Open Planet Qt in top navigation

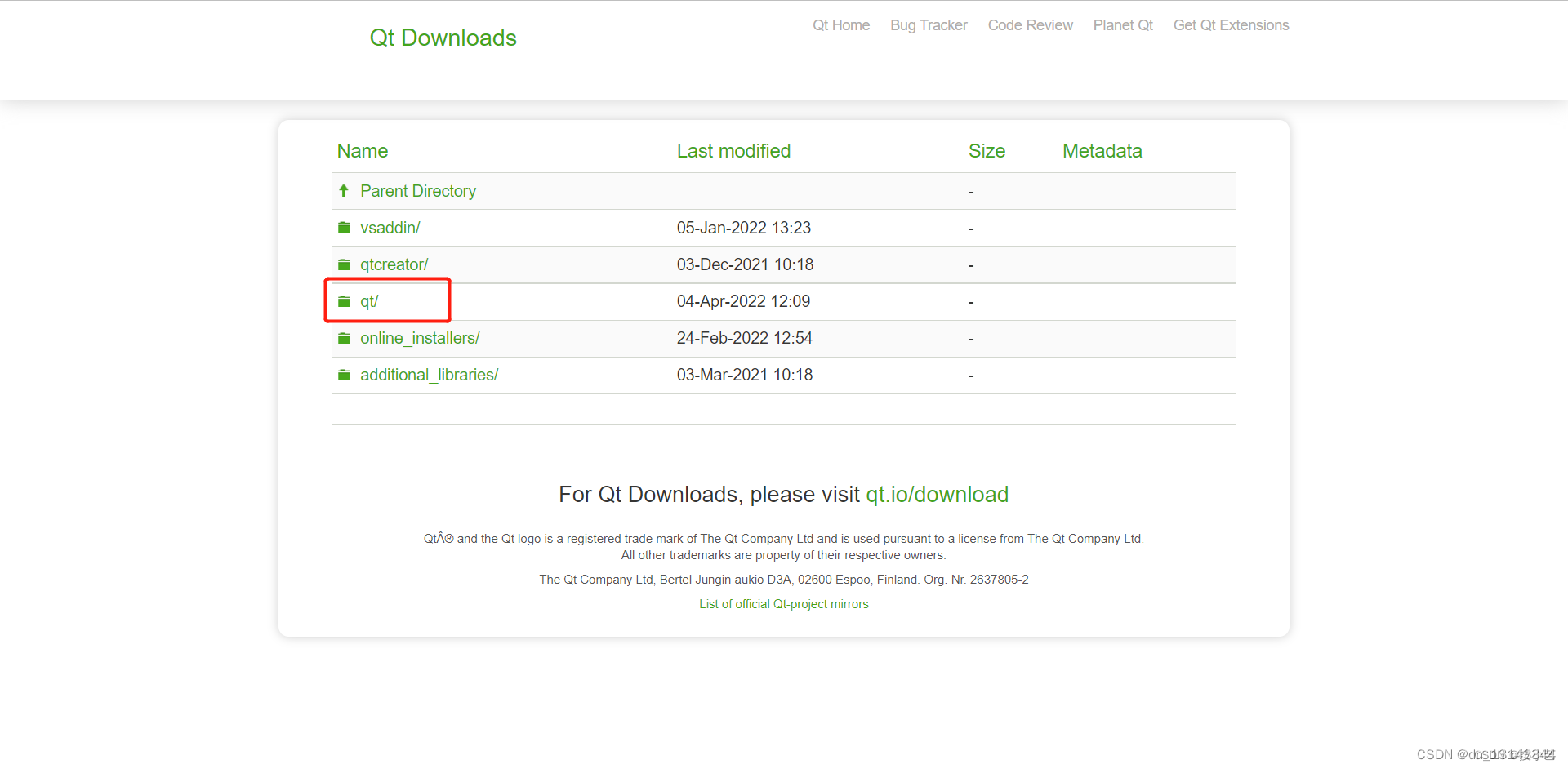tap(1123, 25)
